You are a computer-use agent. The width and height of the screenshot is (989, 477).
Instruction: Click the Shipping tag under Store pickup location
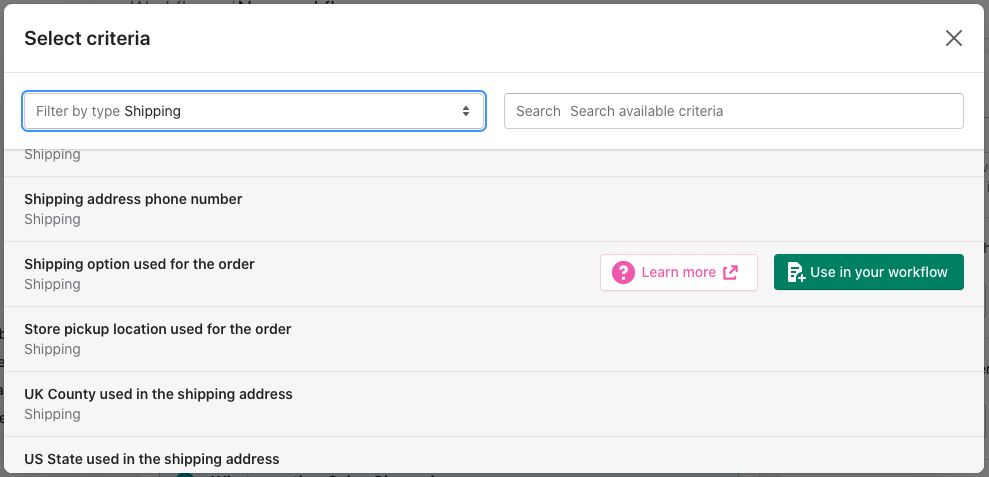[x=52, y=349]
